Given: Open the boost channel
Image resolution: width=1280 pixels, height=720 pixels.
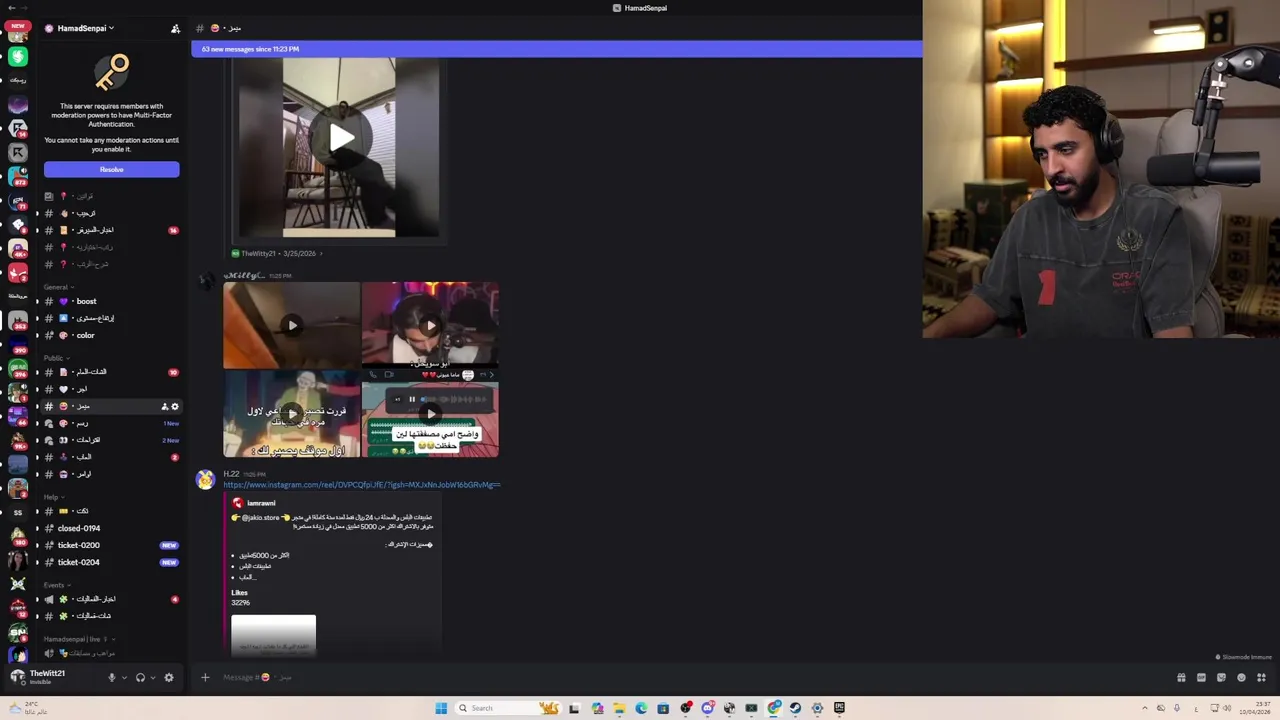Looking at the screenshot, I should pos(110,301).
